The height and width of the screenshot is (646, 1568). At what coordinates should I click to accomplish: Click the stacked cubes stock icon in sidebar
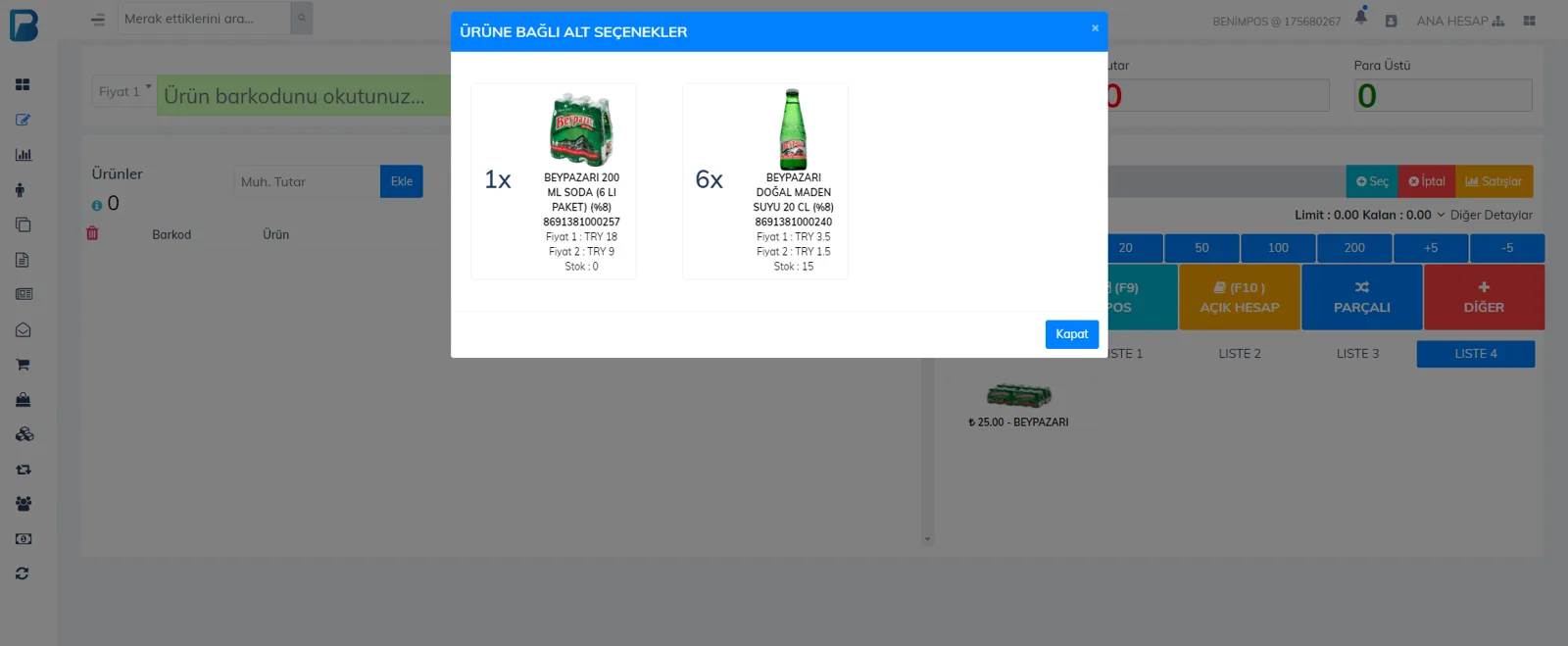(24, 434)
